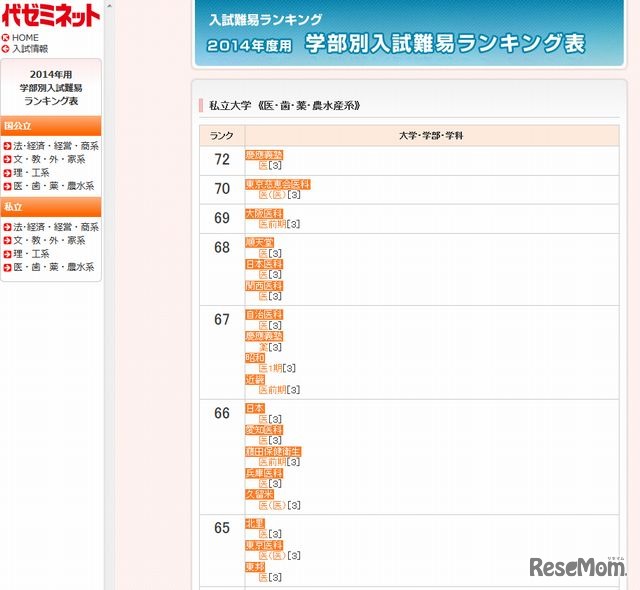Open 藤田保健衛生 university link
Viewport: 640px width, 590px height.
click(x=273, y=452)
